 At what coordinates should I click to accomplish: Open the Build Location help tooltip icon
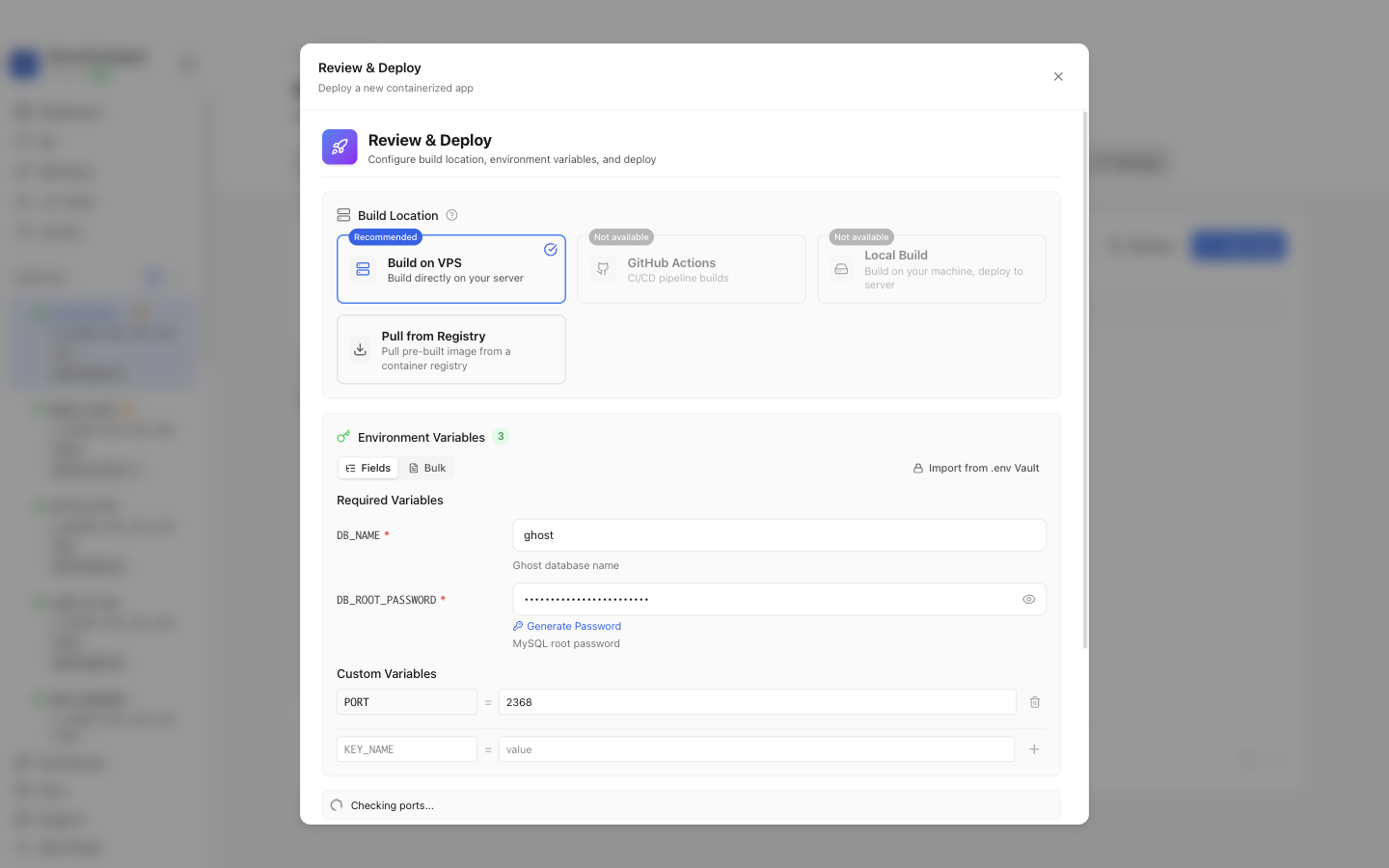click(451, 215)
